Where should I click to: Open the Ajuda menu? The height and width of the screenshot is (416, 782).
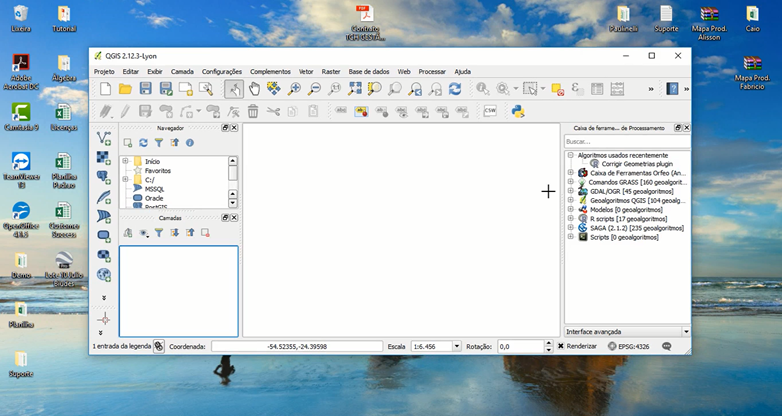tap(462, 71)
